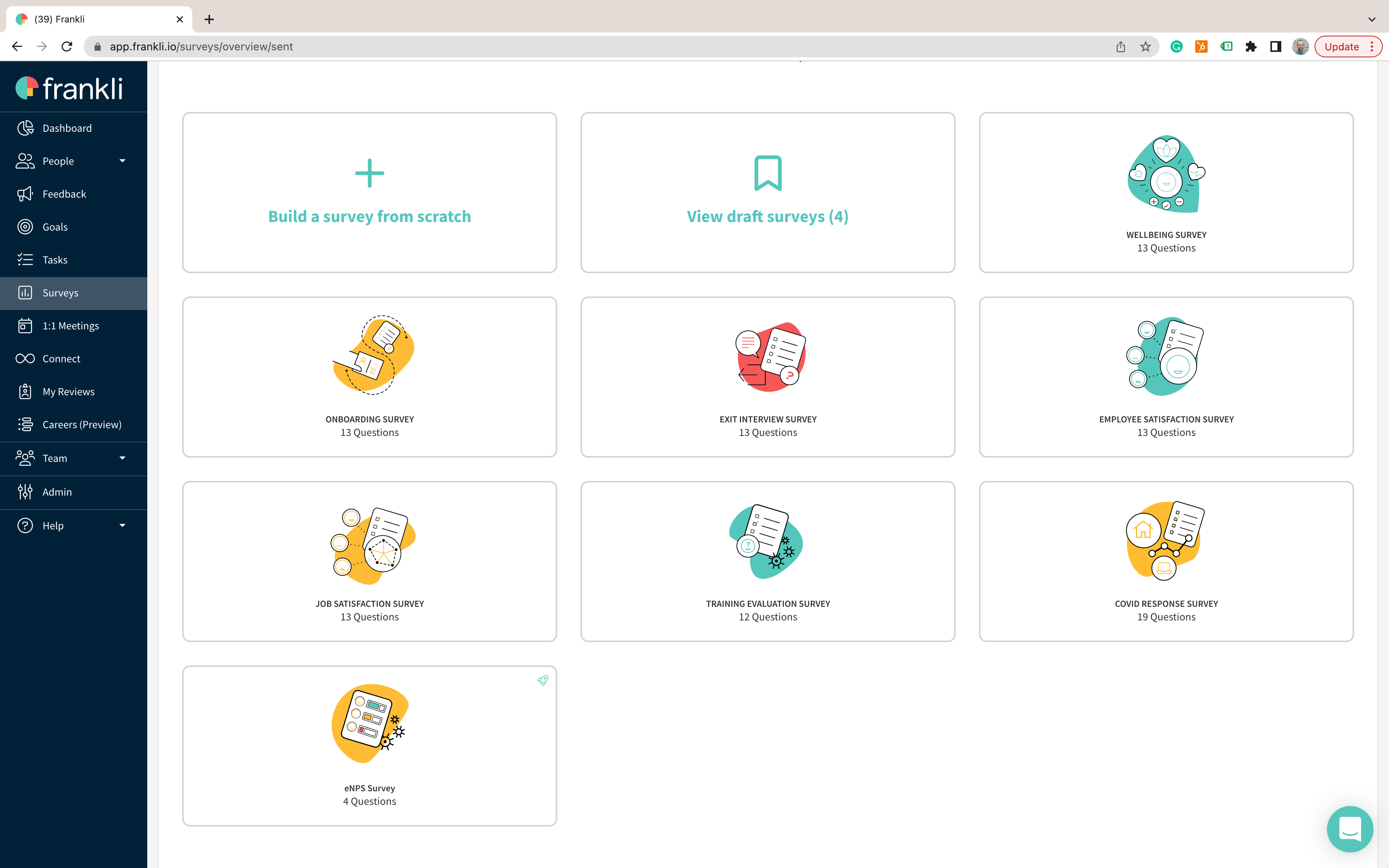
Task: Expand the Help submenu arrow
Action: 122,525
